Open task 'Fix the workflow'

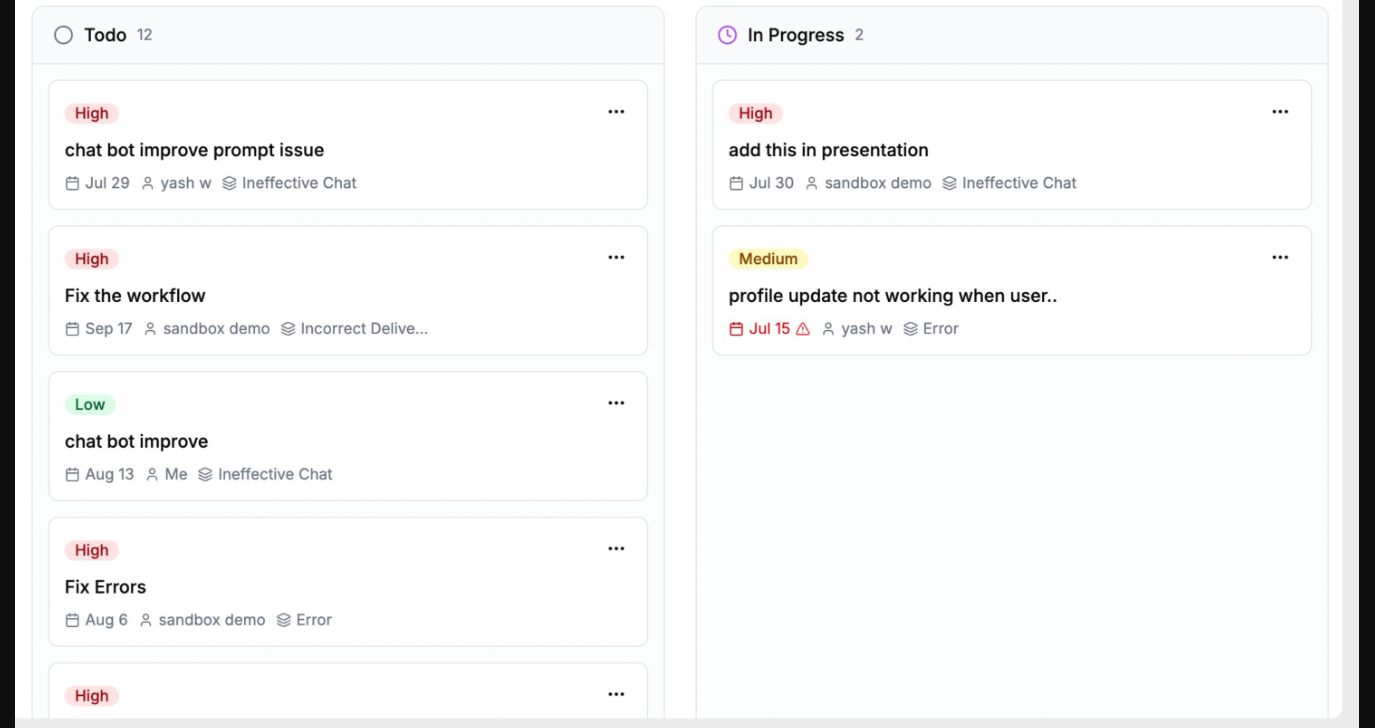pos(135,296)
